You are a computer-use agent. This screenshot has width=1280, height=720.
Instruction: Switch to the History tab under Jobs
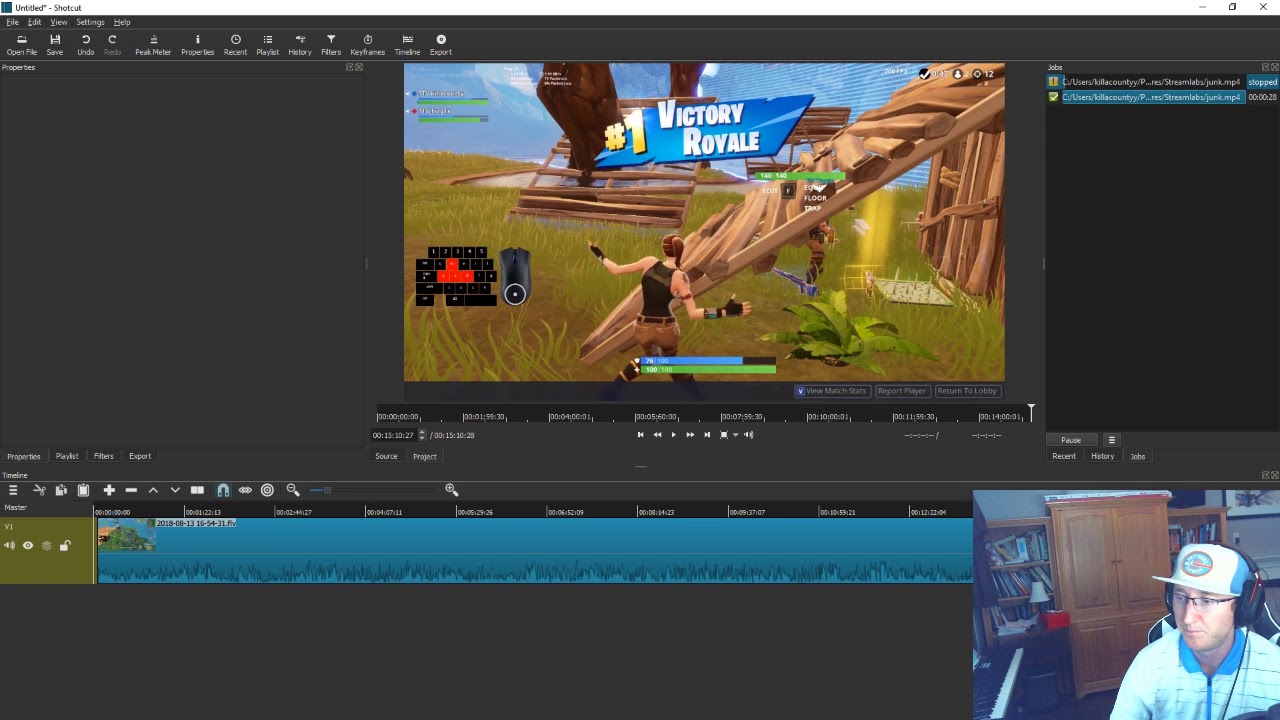(1102, 456)
